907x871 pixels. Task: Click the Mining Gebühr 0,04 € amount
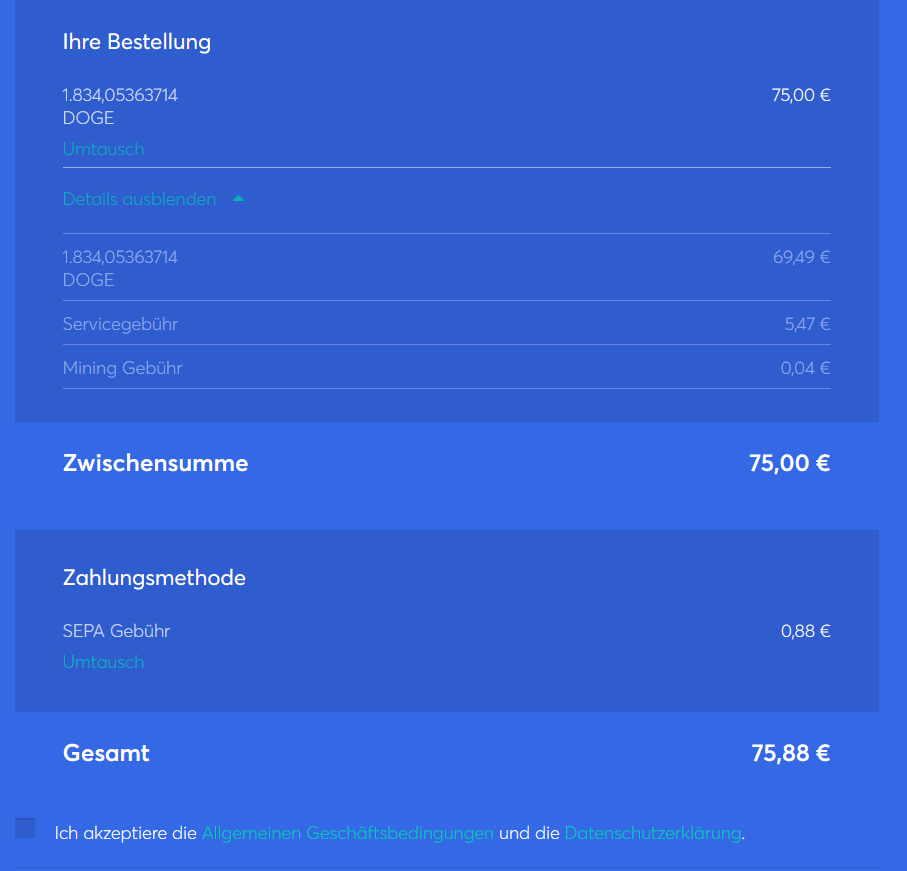805,368
